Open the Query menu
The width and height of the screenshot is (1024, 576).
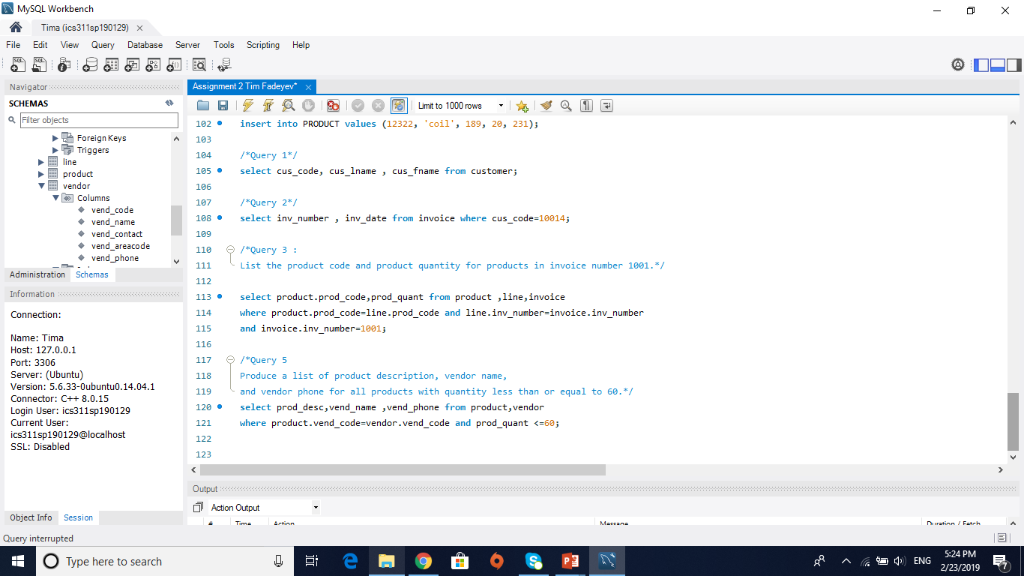pos(102,44)
